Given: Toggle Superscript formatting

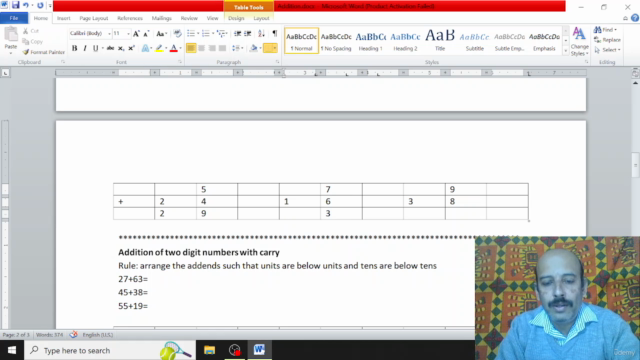Looking at the screenshot, I should [131, 48].
